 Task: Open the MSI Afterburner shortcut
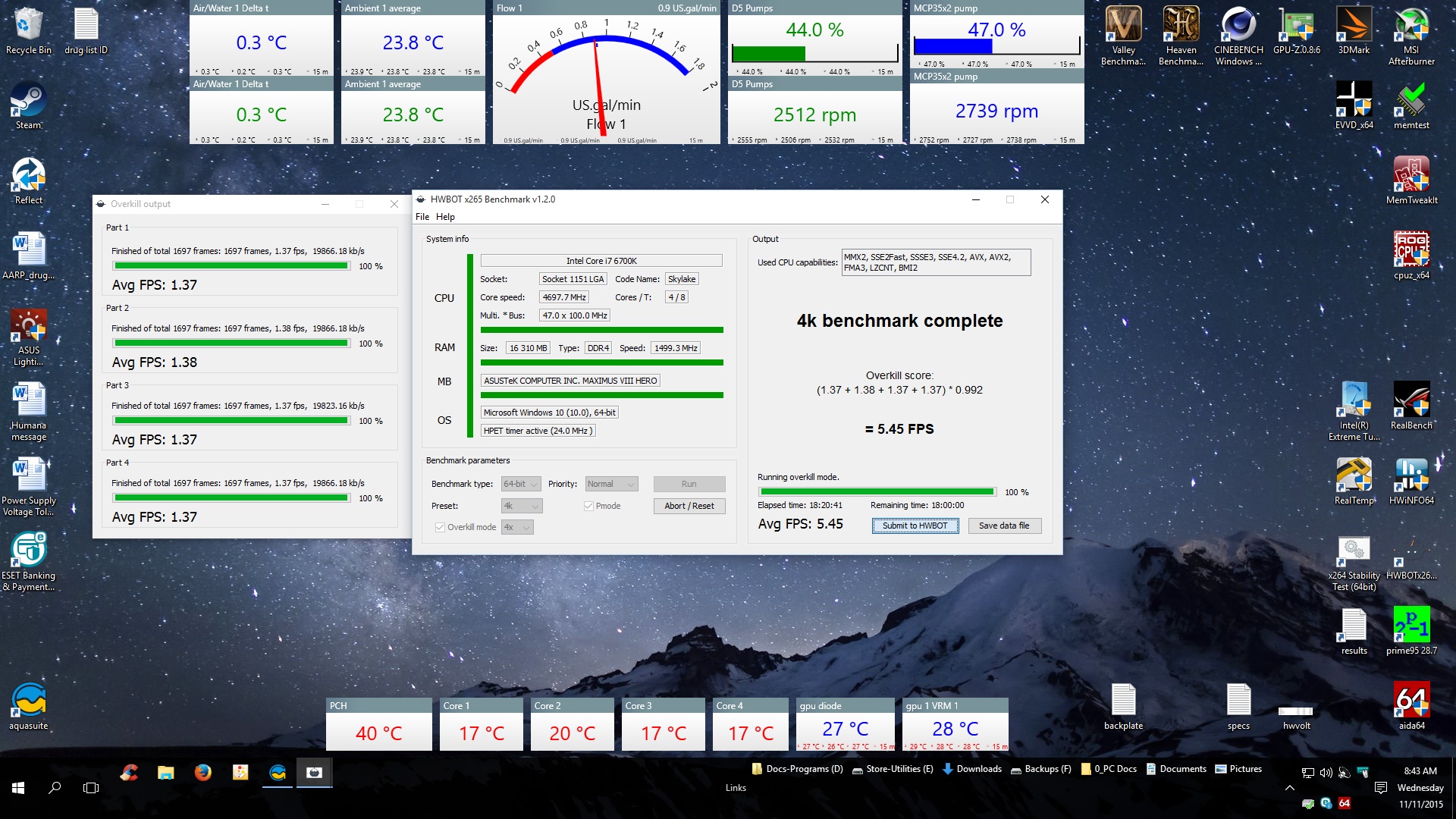tap(1411, 36)
